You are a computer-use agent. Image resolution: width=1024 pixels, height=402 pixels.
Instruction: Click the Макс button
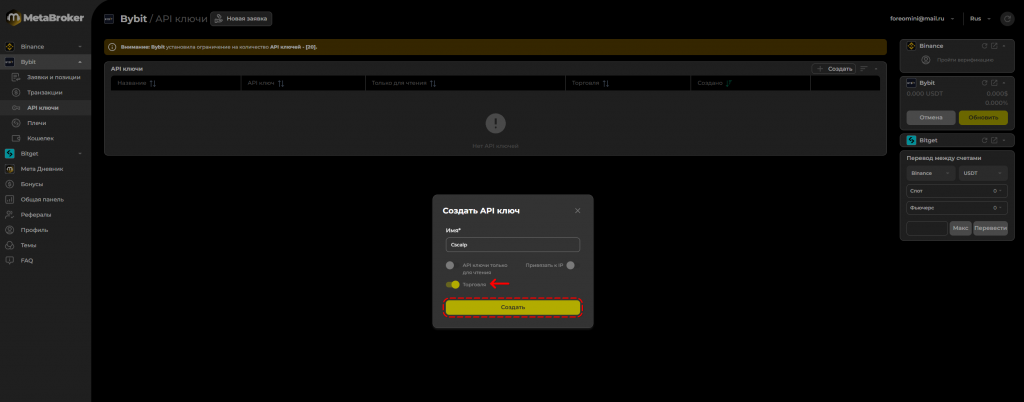click(961, 228)
